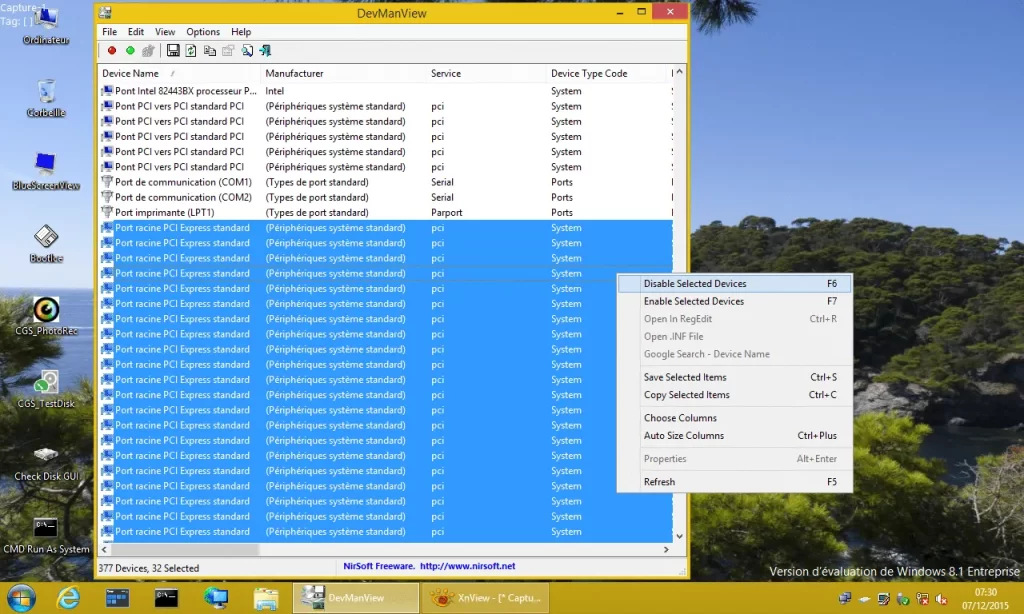Image resolution: width=1024 pixels, height=614 pixels.
Task: Click the 377 Devices, 32 Selected status text
Action: [148, 568]
